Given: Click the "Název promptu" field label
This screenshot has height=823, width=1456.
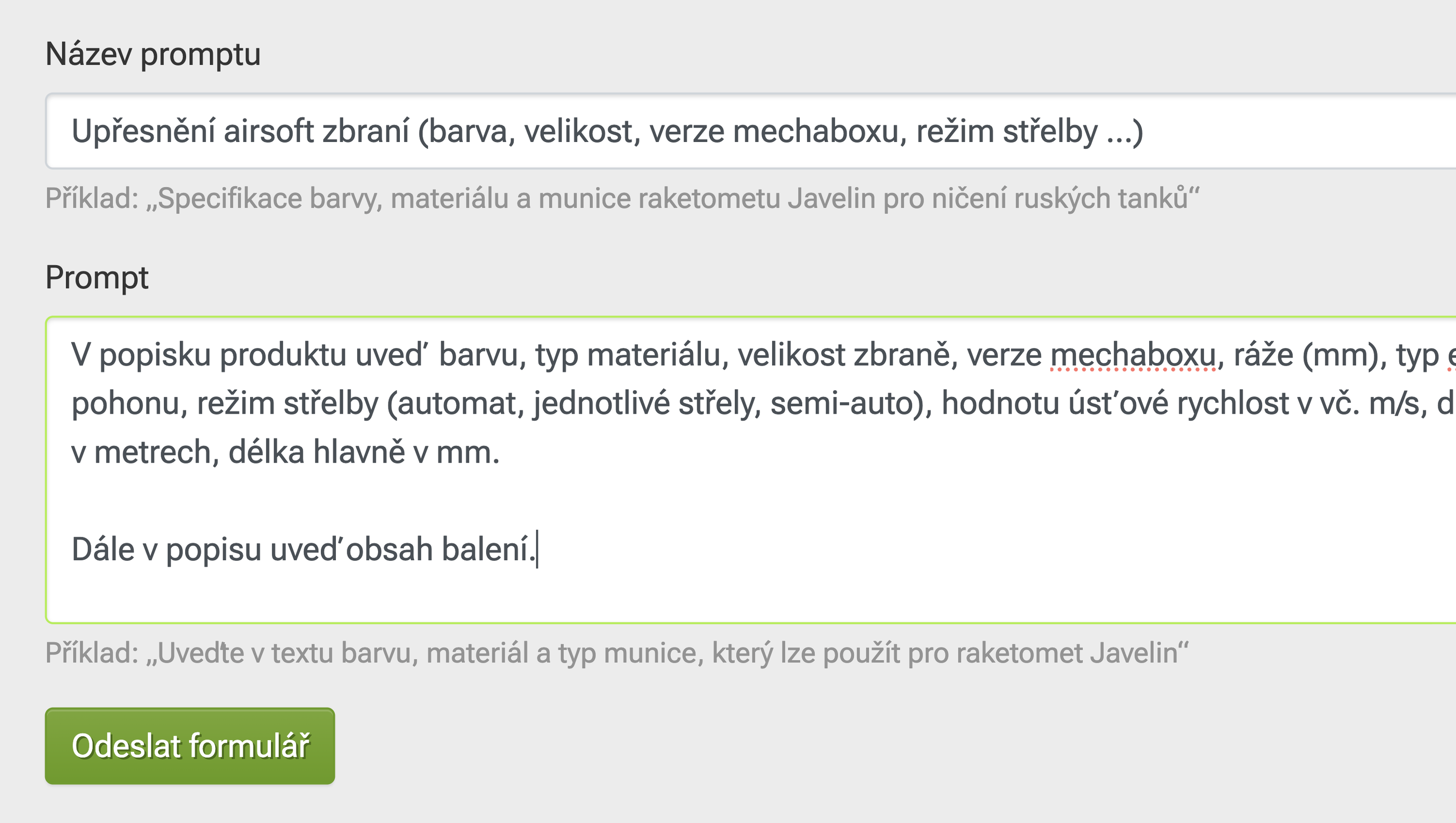Looking at the screenshot, I should (152, 54).
